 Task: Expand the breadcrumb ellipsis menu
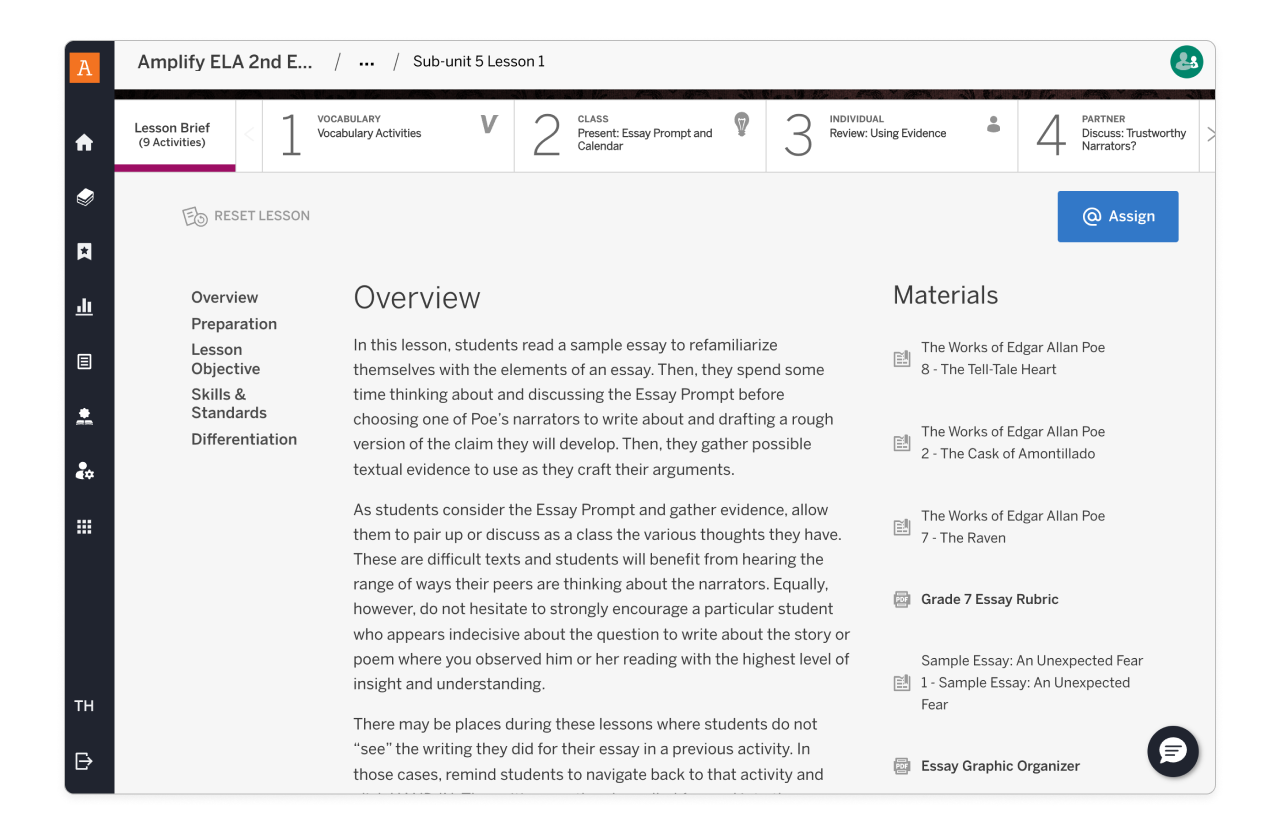[x=366, y=61]
